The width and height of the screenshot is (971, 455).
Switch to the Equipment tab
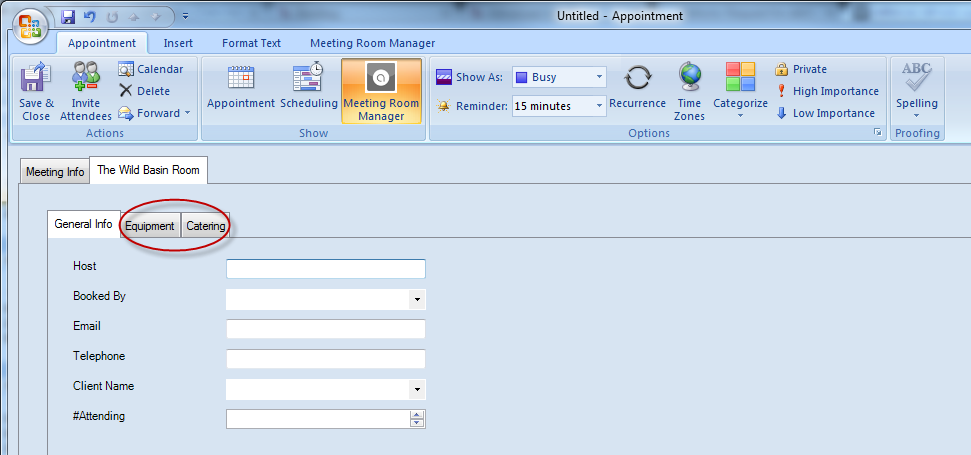150,226
